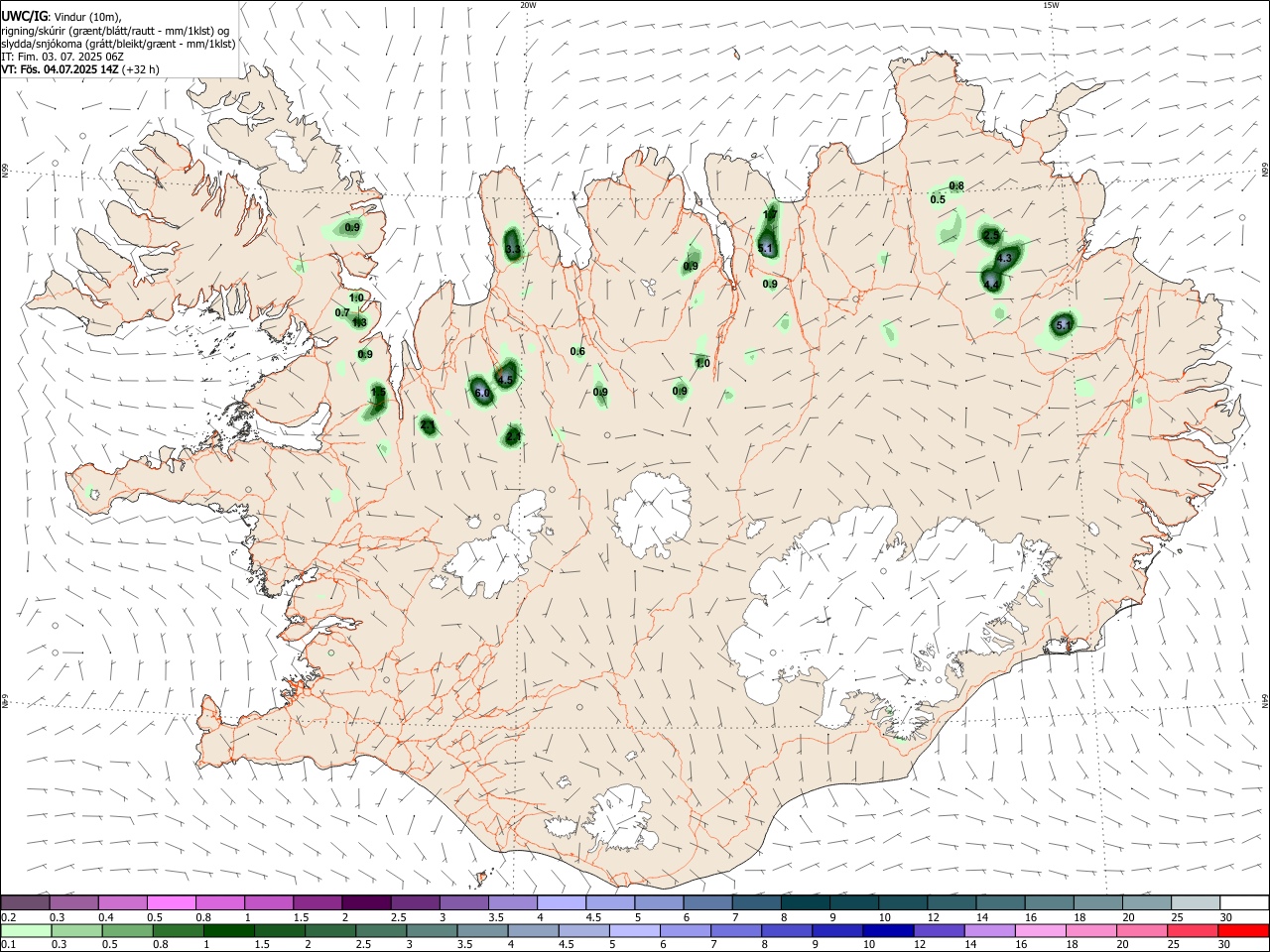1270x952 pixels.
Task: Select the pale green 0.1–0.3 rain swatch
Action: pos(25,931)
